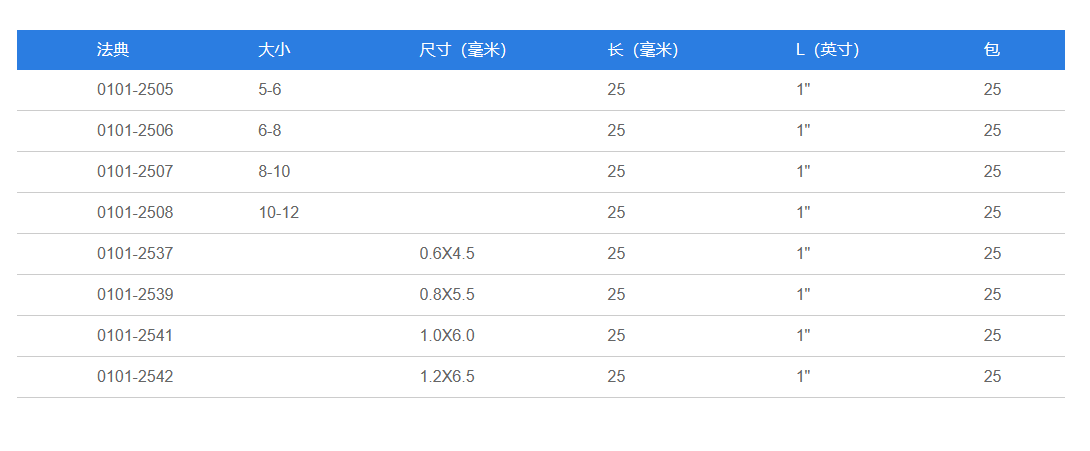The height and width of the screenshot is (451, 1090).
Task: Click the 长（毫米）column header
Action: pos(642,50)
